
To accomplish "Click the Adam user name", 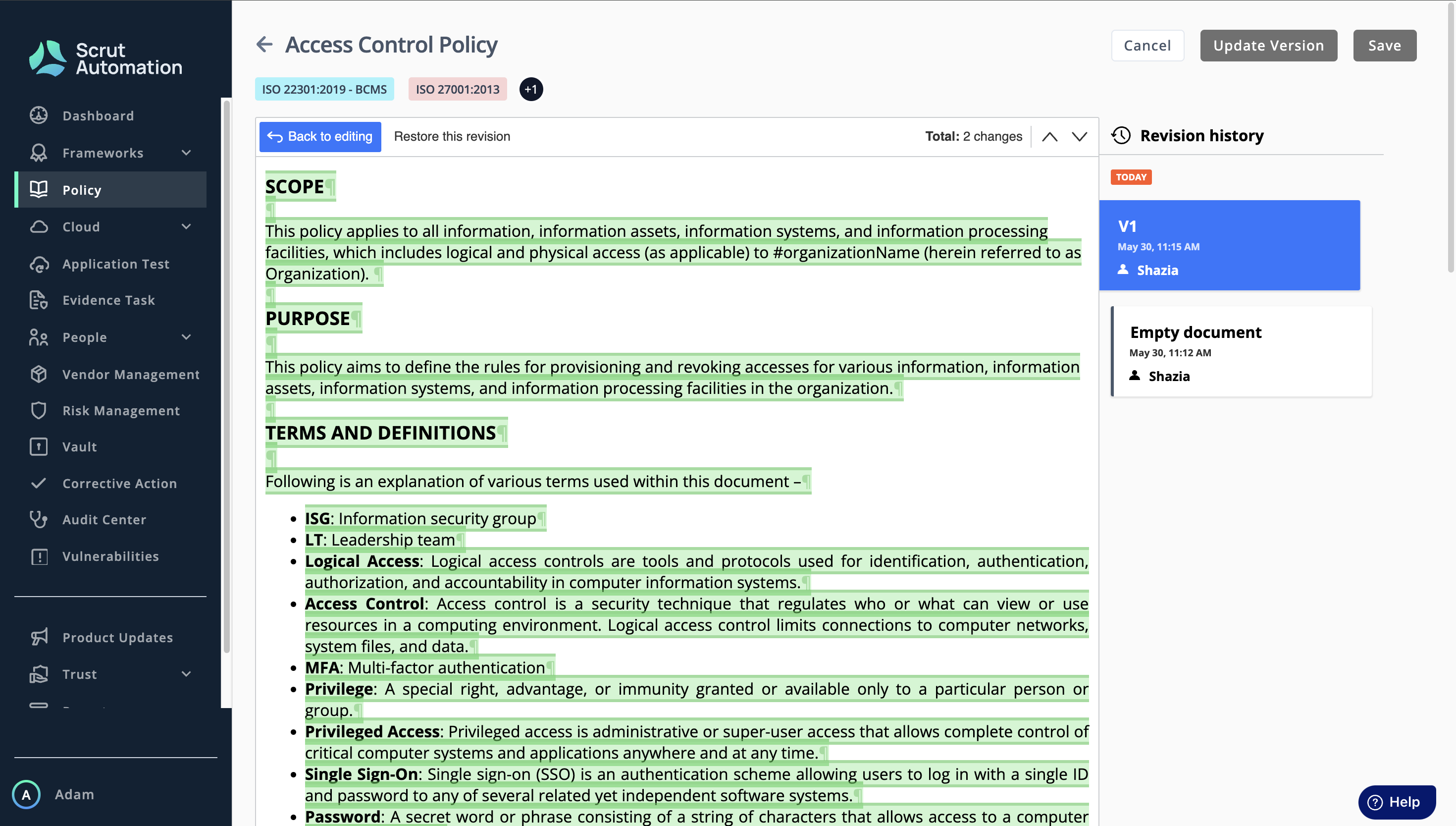I will pyautogui.click(x=74, y=794).
